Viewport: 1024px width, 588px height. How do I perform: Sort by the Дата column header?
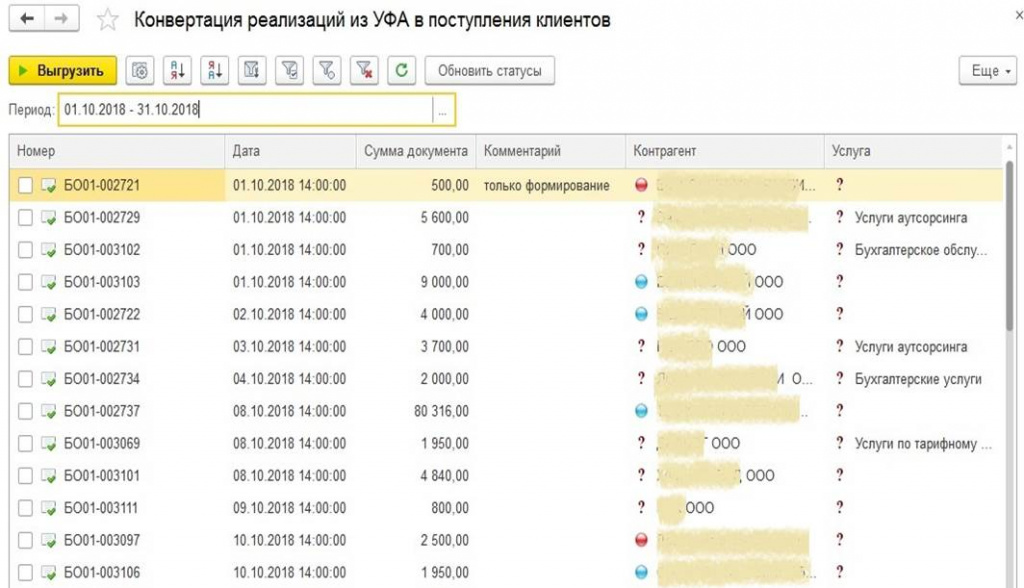[x=246, y=151]
